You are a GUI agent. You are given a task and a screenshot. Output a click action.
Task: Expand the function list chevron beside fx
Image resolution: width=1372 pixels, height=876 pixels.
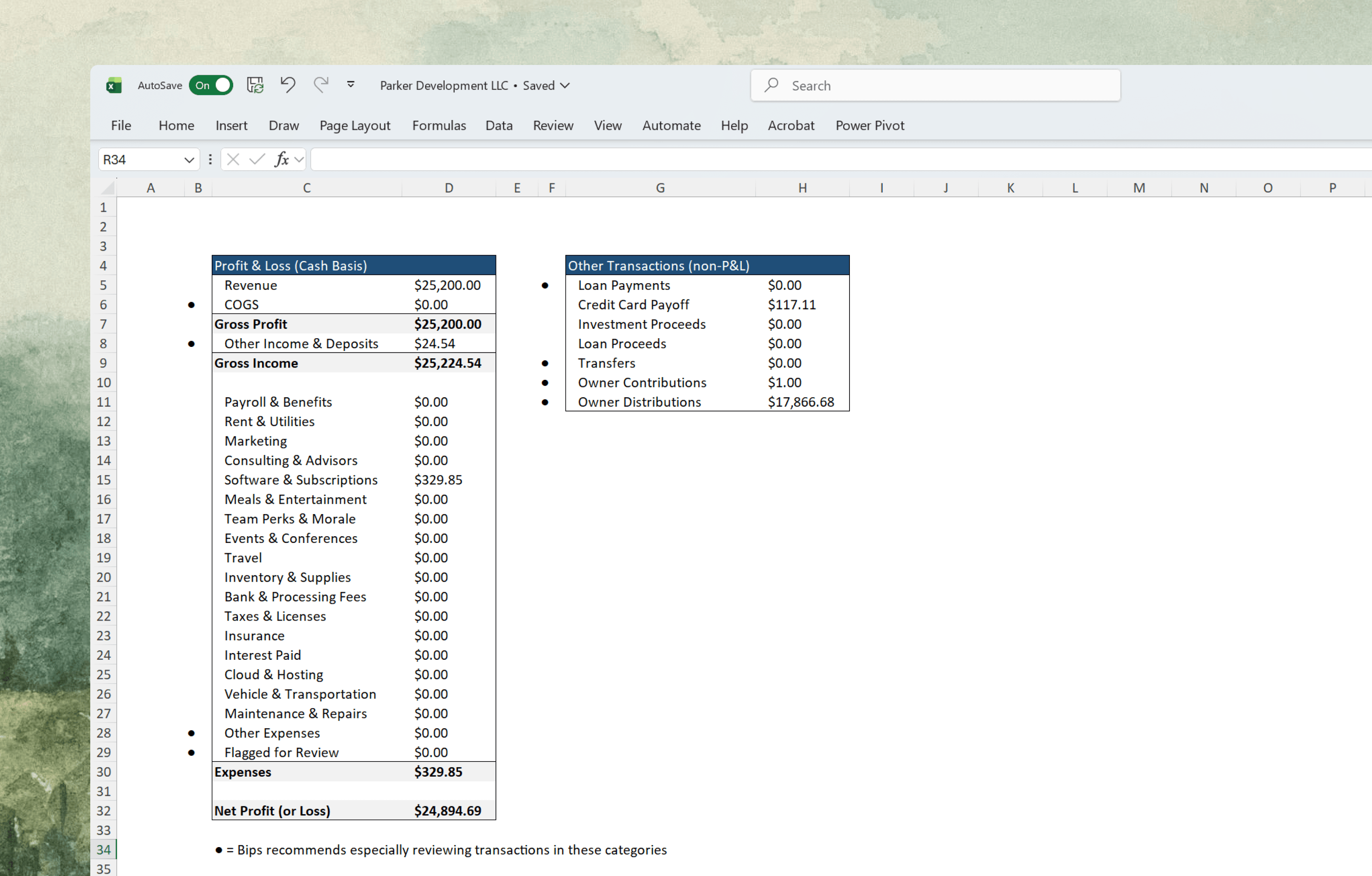pos(299,160)
